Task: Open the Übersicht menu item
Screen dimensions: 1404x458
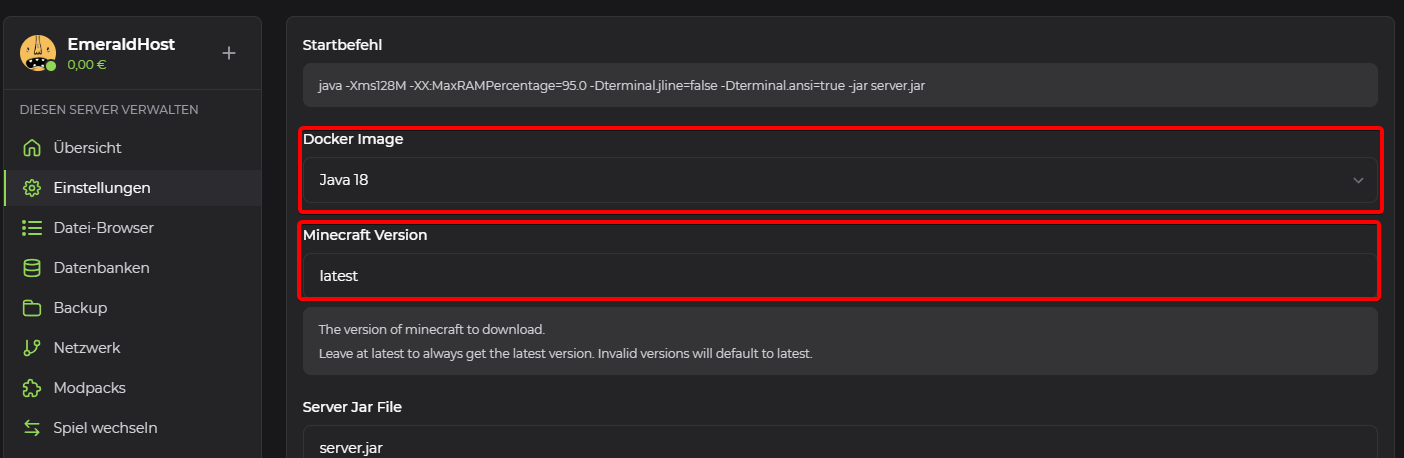Action: point(88,148)
